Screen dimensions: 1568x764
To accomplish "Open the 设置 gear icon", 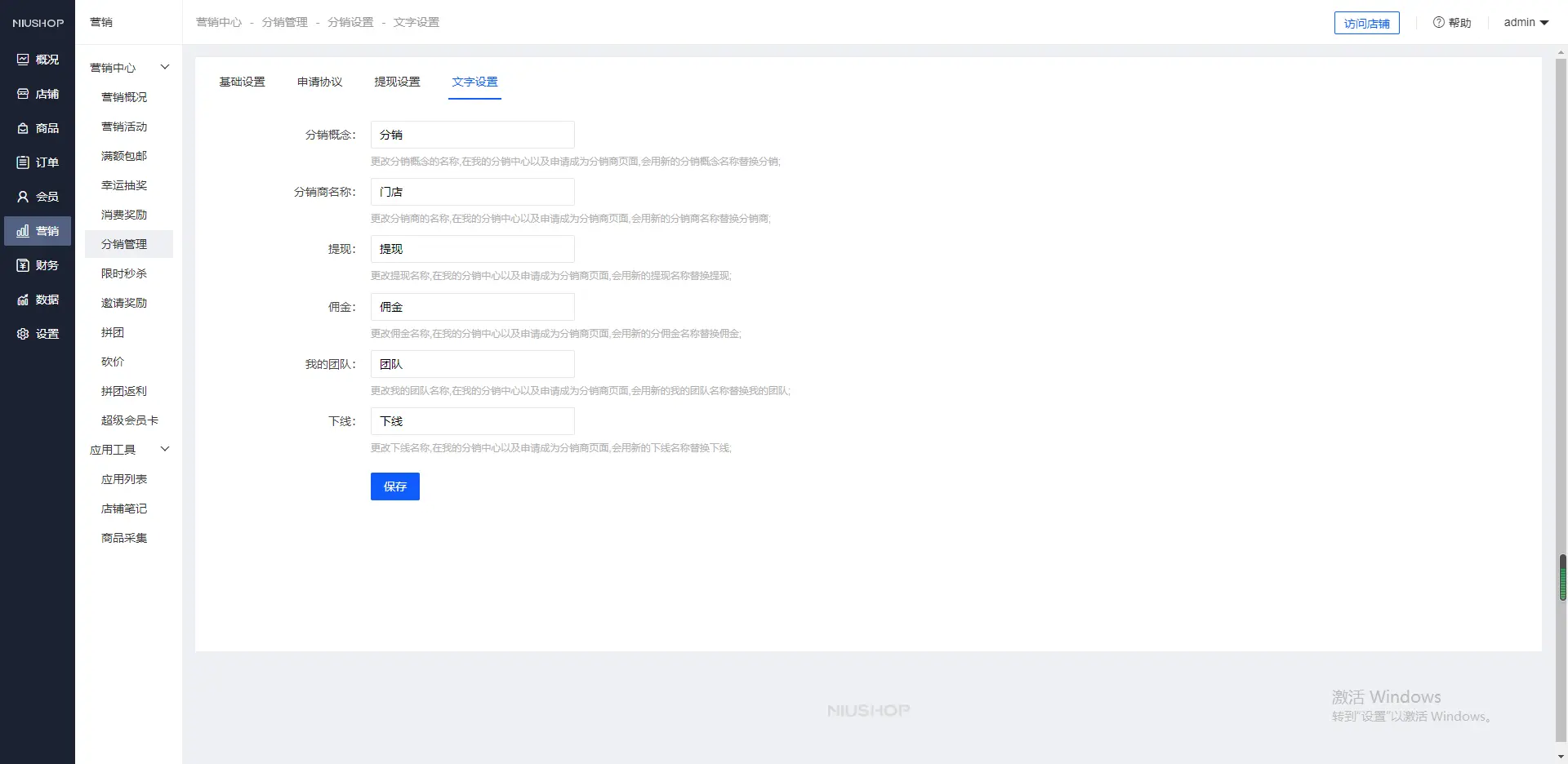I will coord(23,334).
